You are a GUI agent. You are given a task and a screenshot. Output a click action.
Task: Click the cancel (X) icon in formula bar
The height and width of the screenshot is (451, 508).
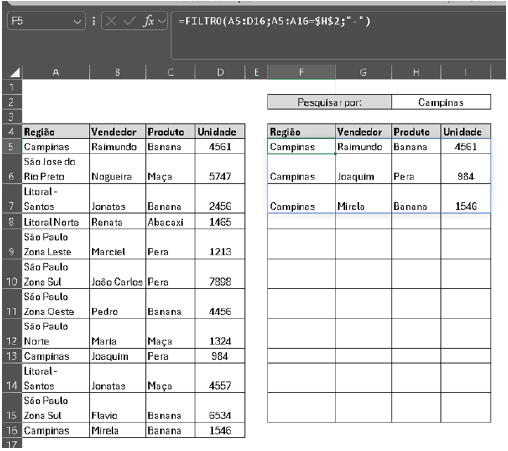pyautogui.click(x=111, y=21)
